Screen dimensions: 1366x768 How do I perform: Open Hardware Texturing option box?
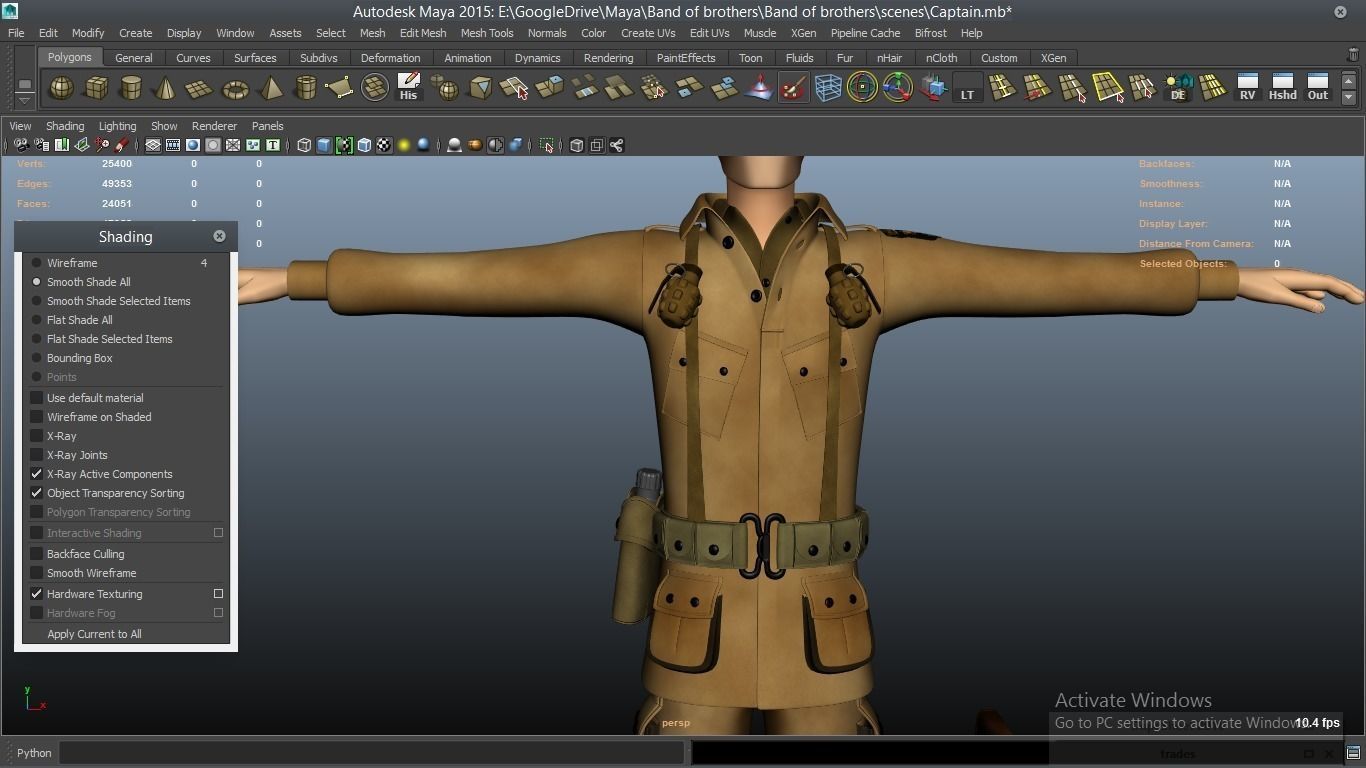(x=218, y=594)
